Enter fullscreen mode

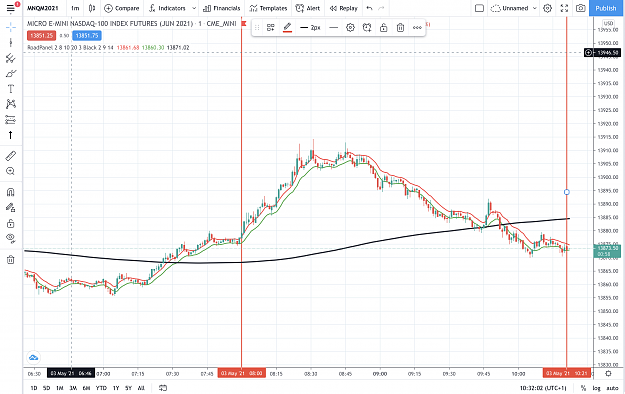coord(564,8)
